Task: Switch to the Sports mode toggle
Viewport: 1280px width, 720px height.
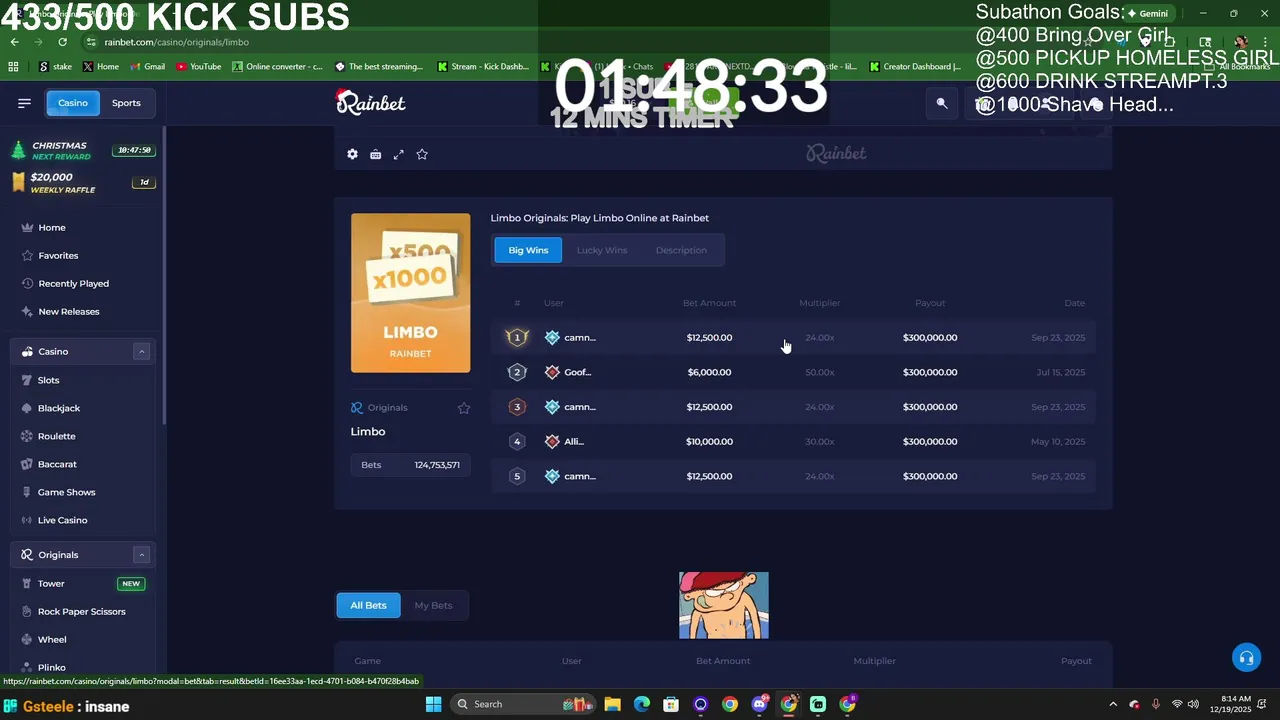Action: point(126,103)
